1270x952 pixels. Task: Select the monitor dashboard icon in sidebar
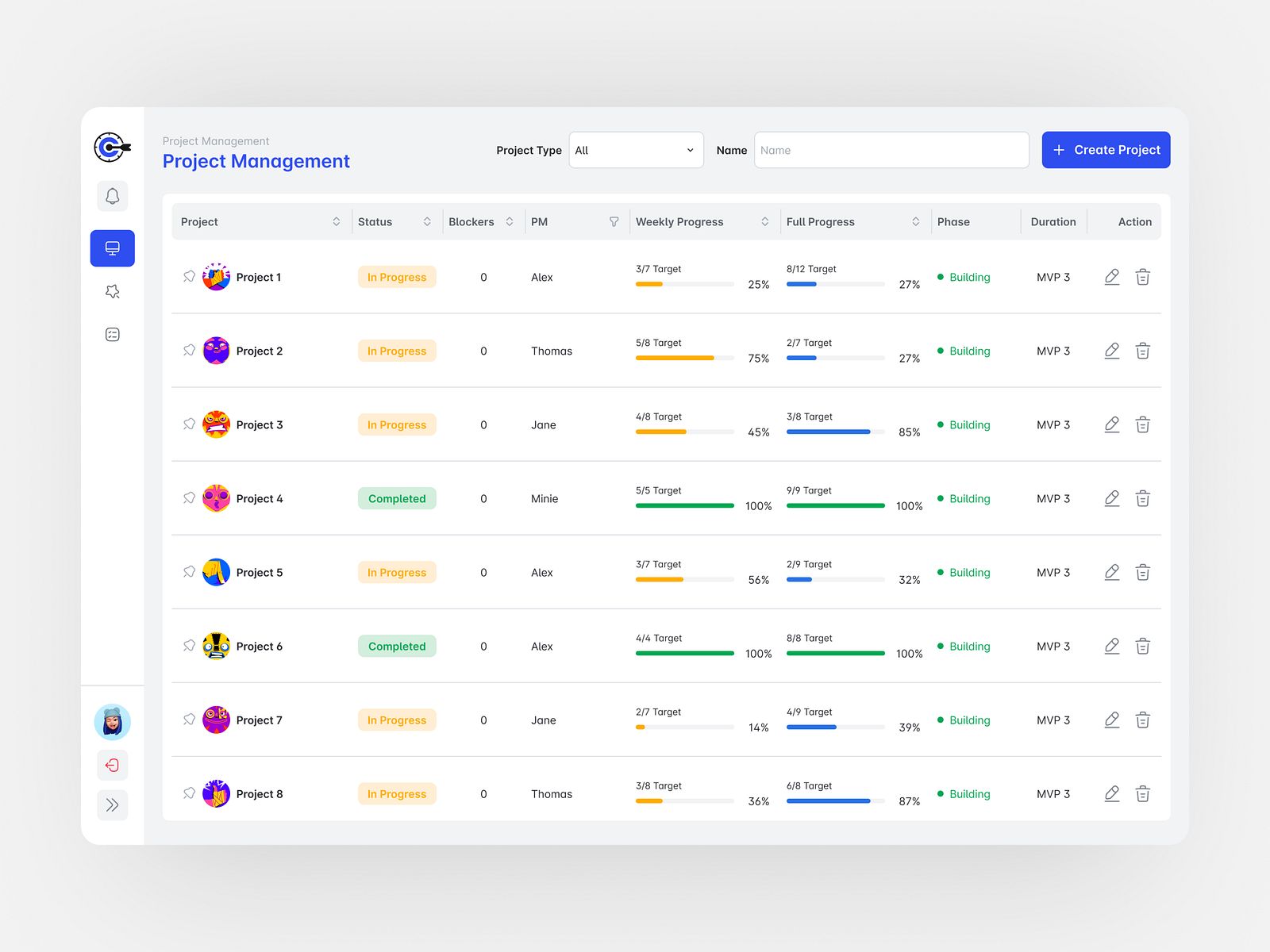pos(112,248)
